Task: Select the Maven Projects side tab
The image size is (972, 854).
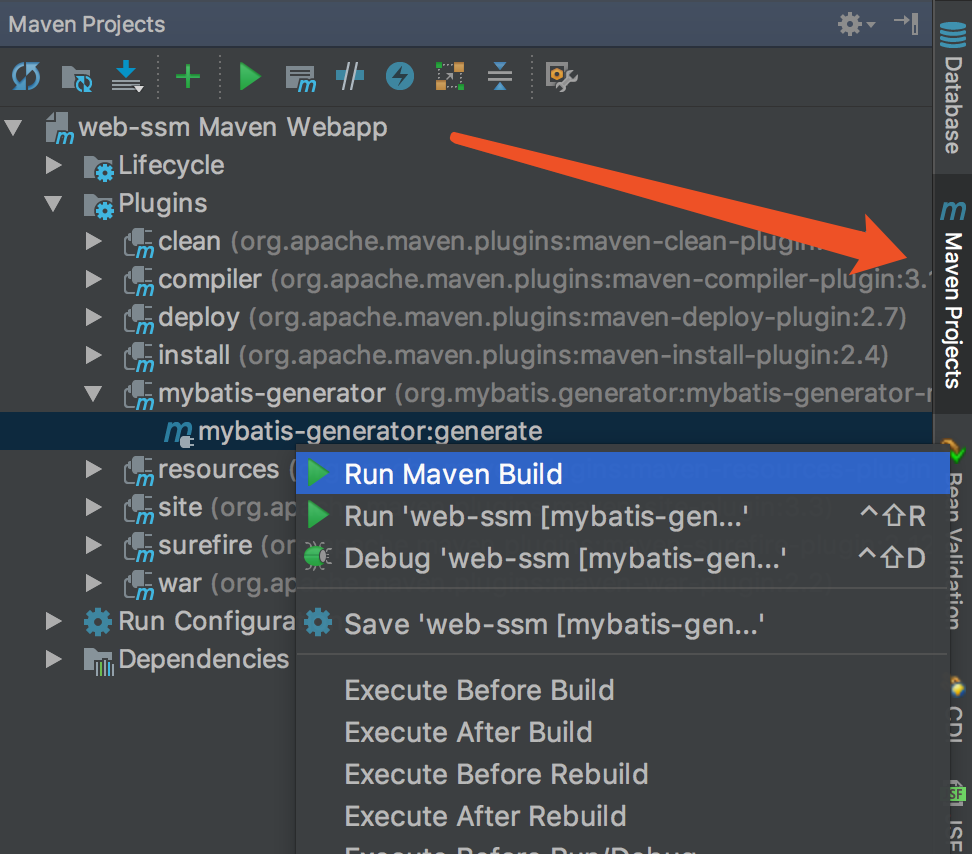Action: click(x=953, y=294)
